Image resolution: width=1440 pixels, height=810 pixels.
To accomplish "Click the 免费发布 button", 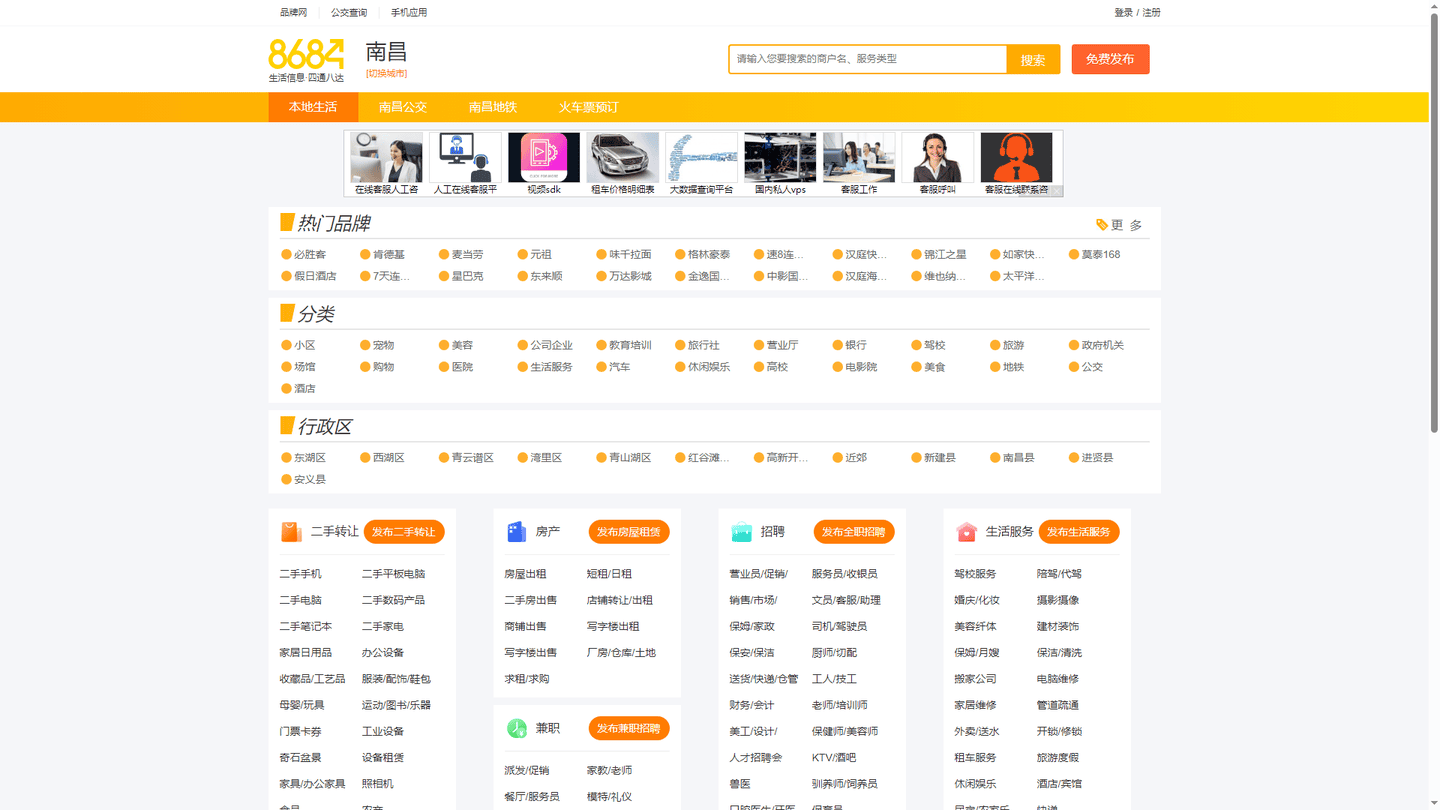I will pos(1110,59).
